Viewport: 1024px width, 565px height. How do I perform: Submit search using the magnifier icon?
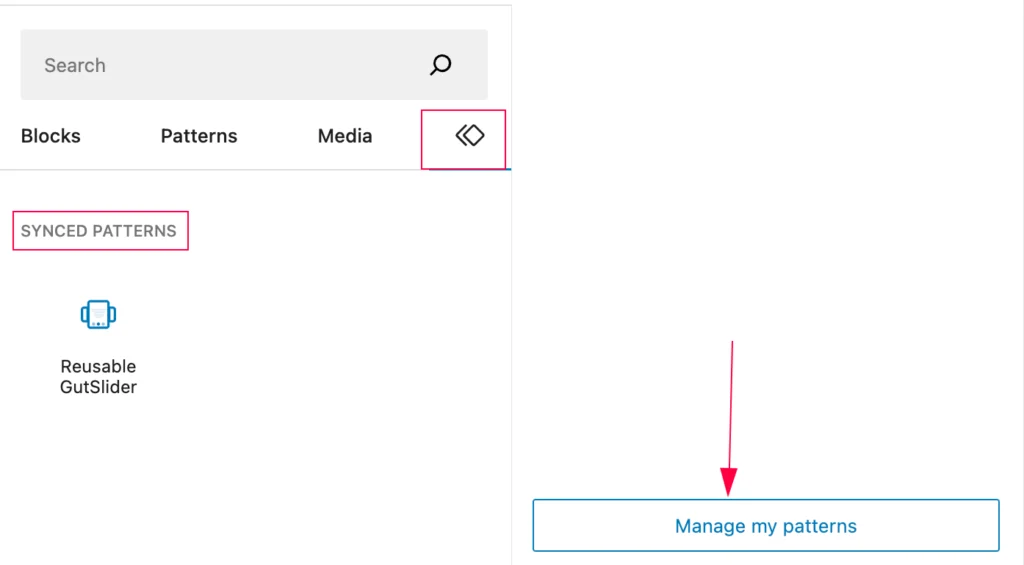440,65
